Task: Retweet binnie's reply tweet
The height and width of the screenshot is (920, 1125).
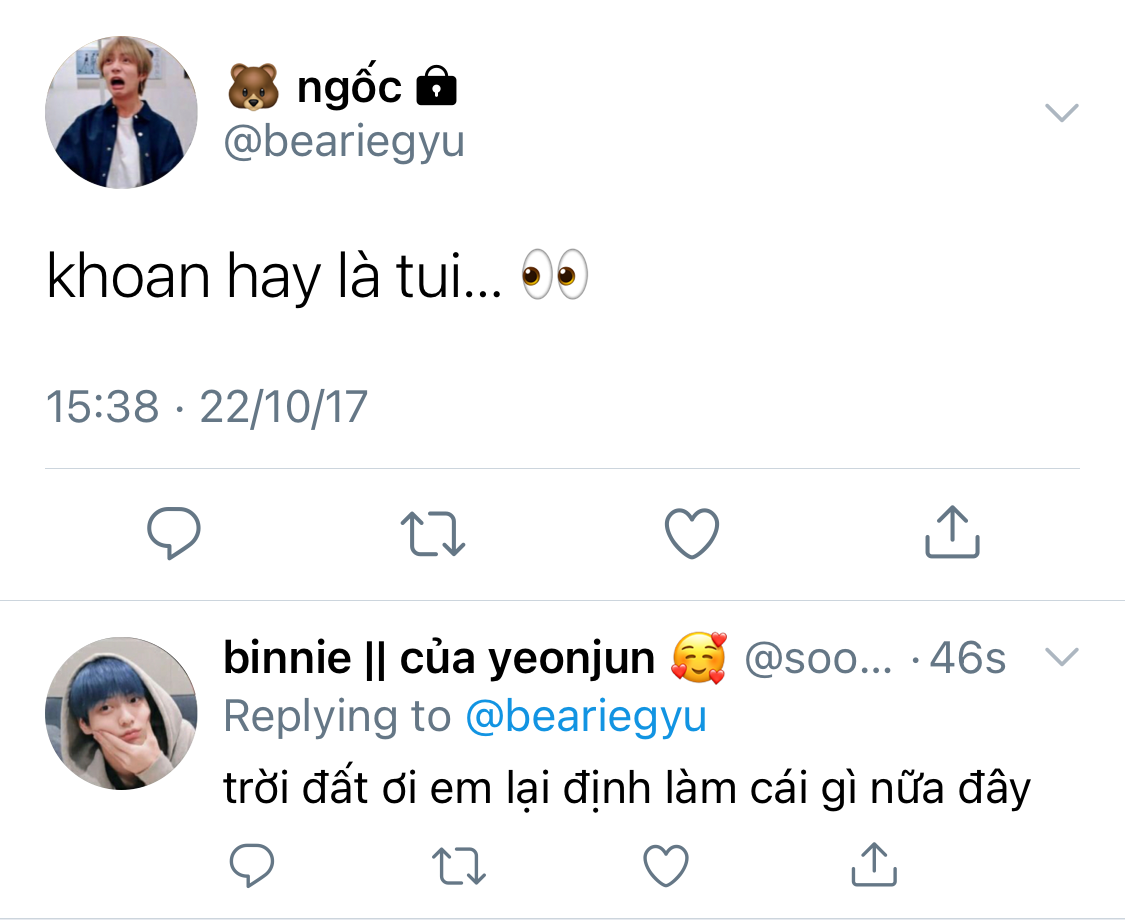Action: (x=459, y=865)
